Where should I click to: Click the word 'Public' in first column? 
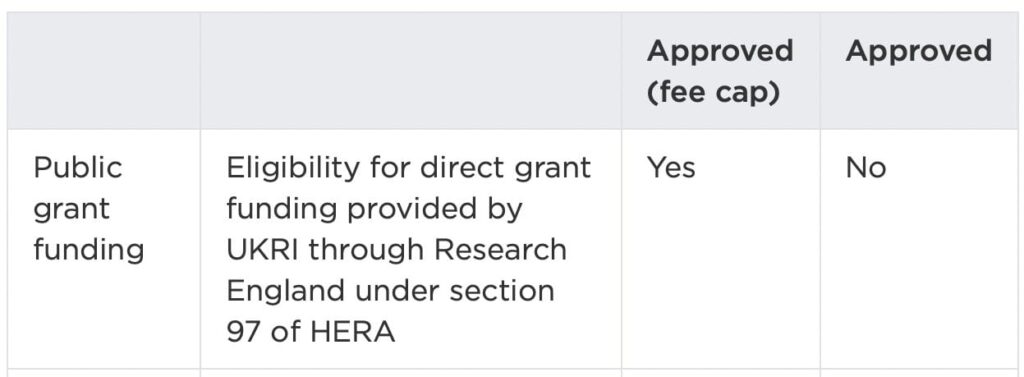point(78,168)
